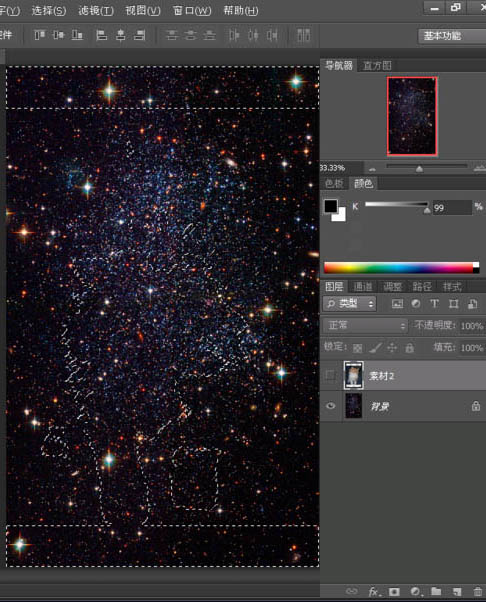Image resolution: width=486 pixels, height=602 pixels.
Task: Hide the 背景 layer eye icon
Action: (331, 406)
